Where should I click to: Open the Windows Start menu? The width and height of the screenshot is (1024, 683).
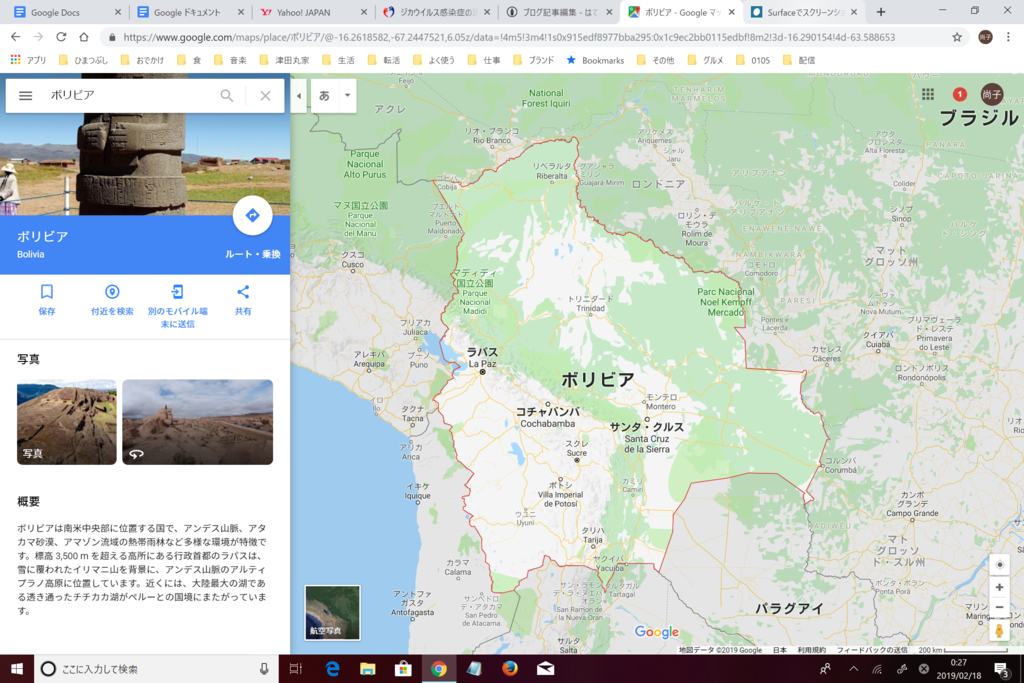point(16,669)
